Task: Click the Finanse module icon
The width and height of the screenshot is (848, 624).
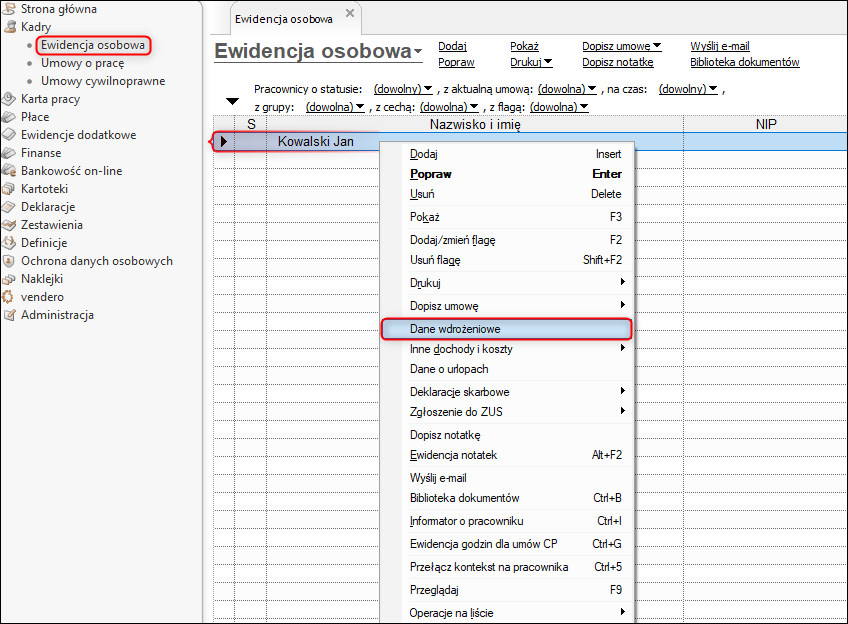Action: point(9,152)
